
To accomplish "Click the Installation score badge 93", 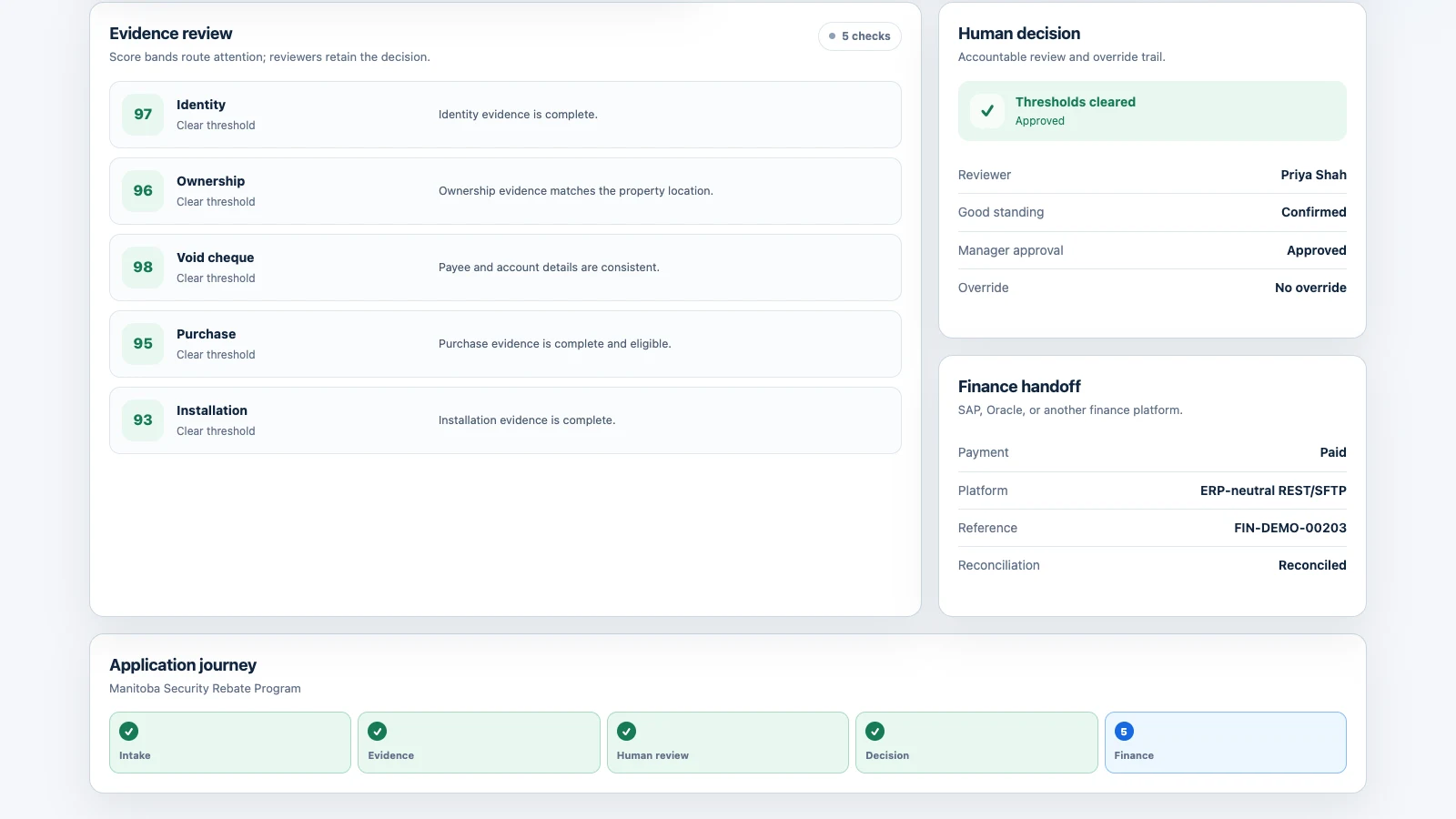I will [143, 420].
